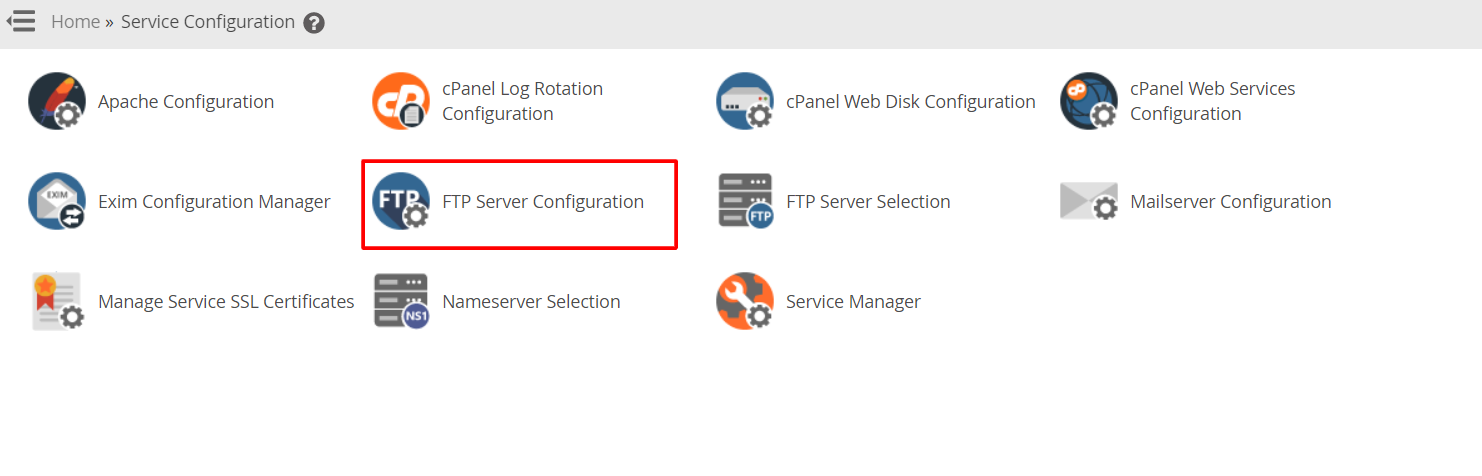The image size is (1482, 476).
Task: Open the Mailserver Configuration text link
Action: pos(1231,201)
